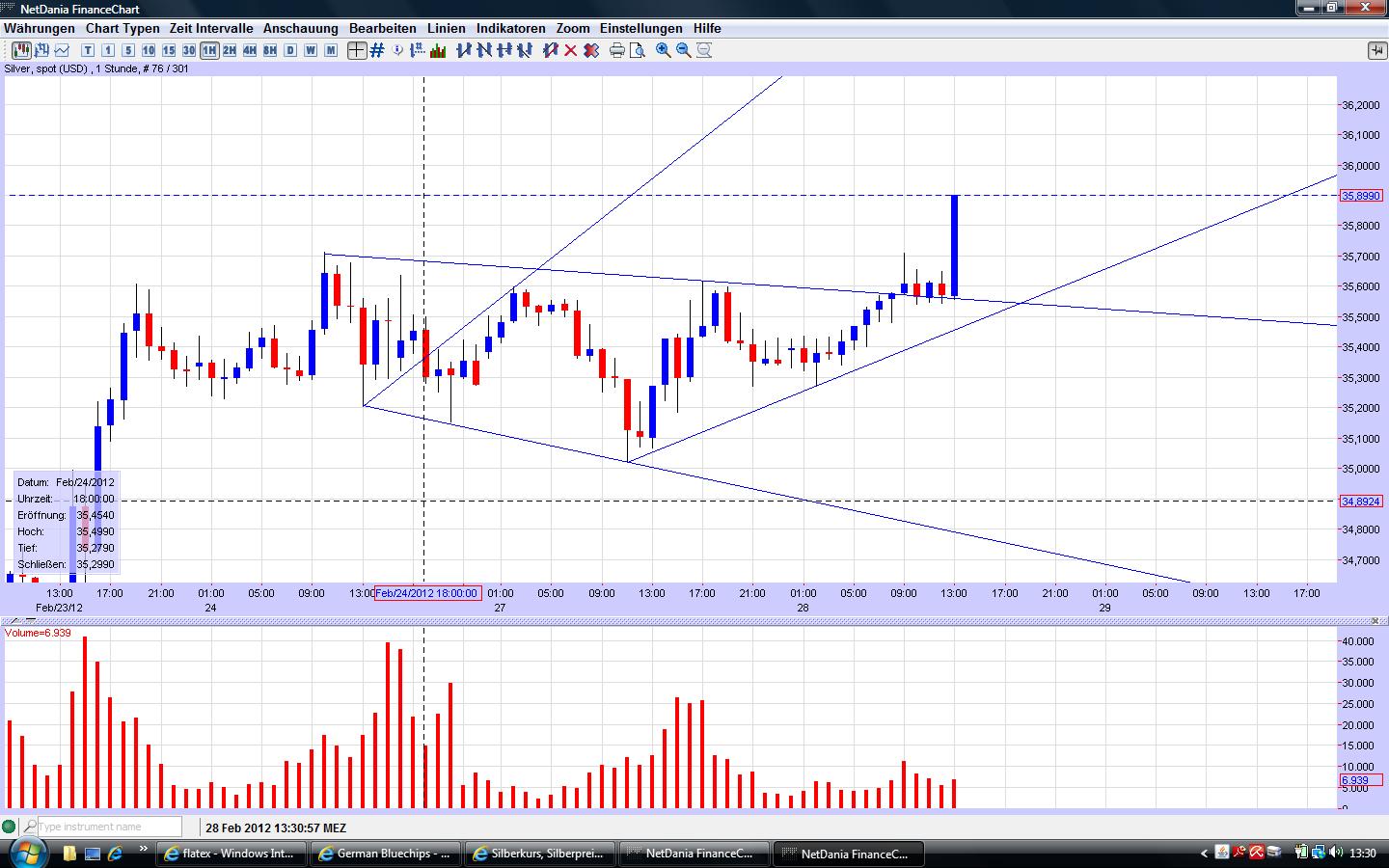Delete selected line with red X
The image size is (1389, 868).
571,50
